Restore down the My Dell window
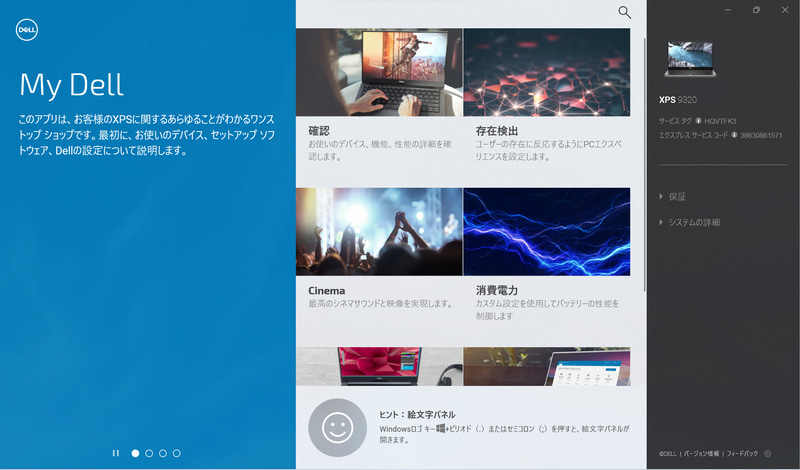The width and height of the screenshot is (800, 470). [x=756, y=10]
